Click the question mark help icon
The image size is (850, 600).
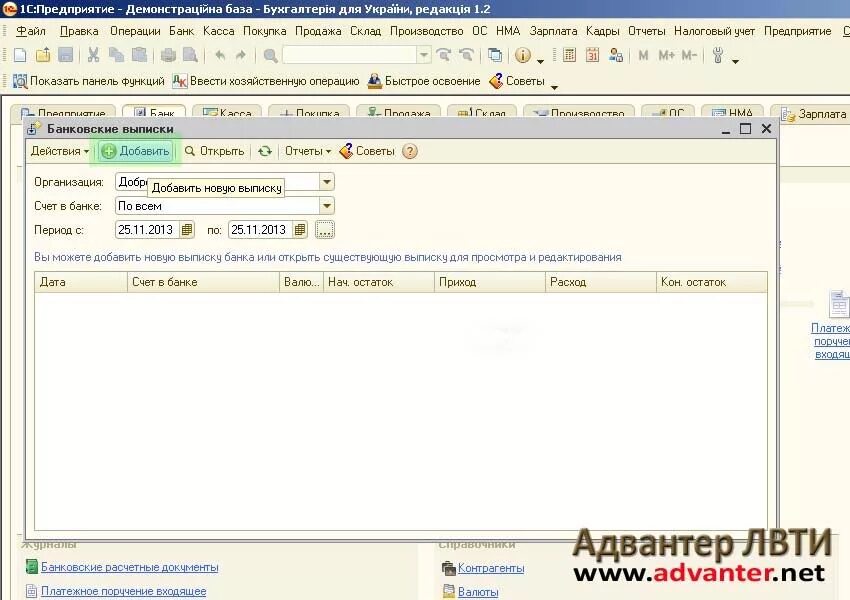click(410, 151)
